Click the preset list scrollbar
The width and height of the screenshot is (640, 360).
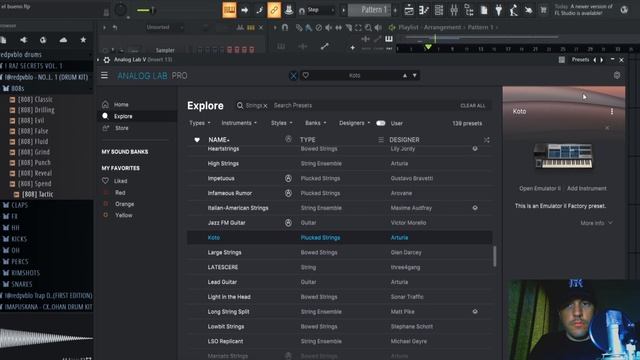point(495,256)
